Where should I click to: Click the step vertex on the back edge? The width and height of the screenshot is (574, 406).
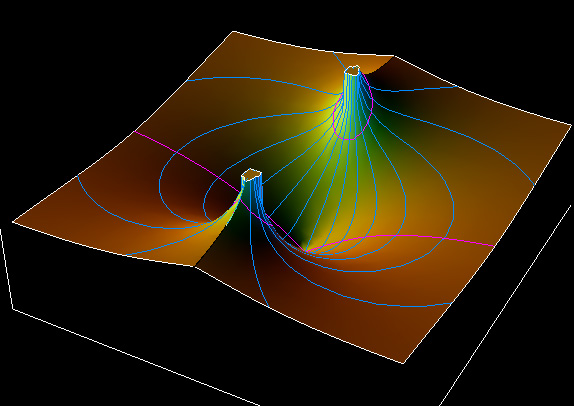pos(394,56)
